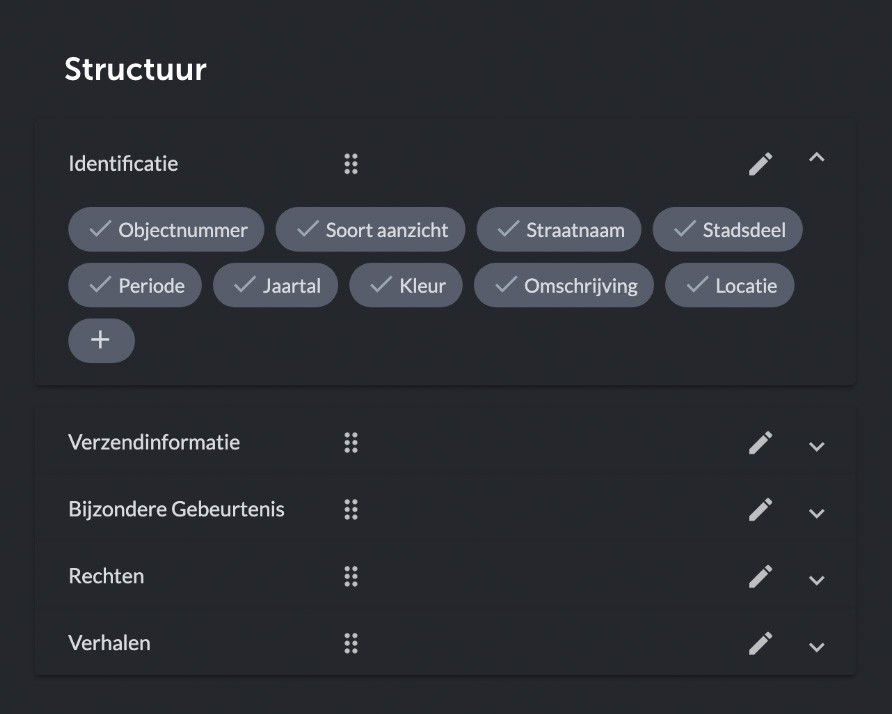Click the pencil icon next to Rechten

(x=761, y=576)
